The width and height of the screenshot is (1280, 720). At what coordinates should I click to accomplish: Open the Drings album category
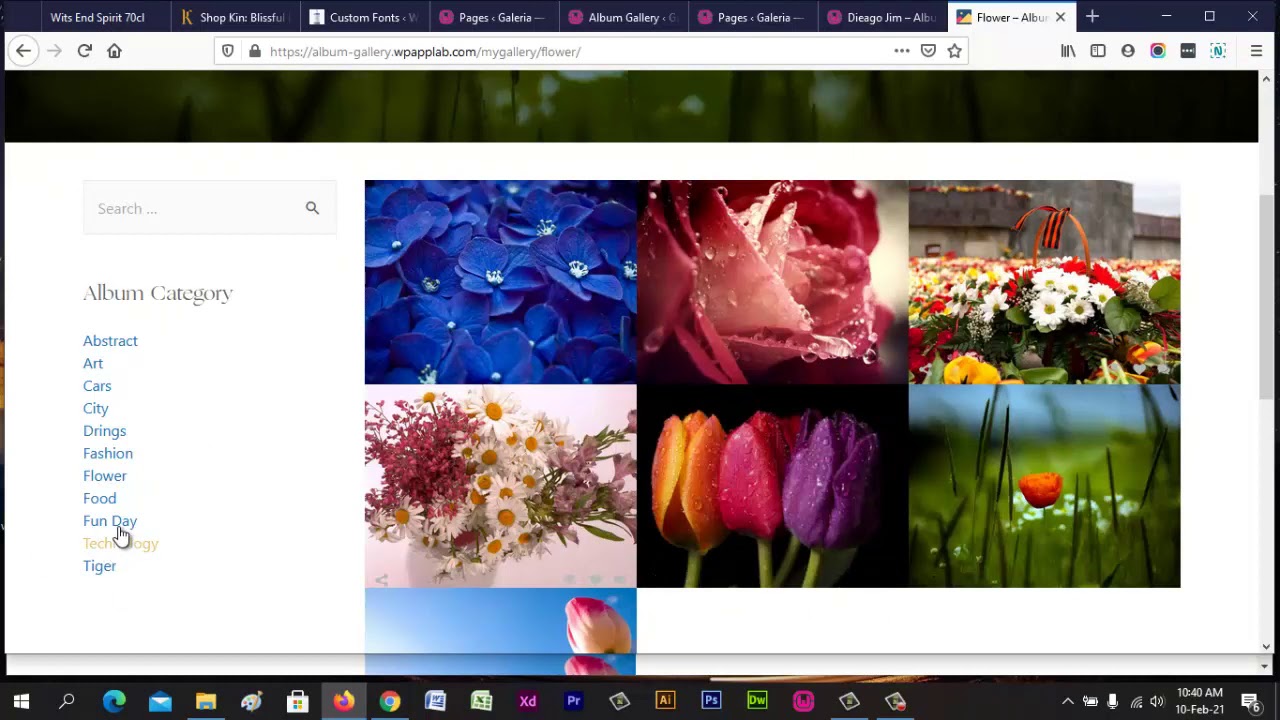[x=104, y=431]
